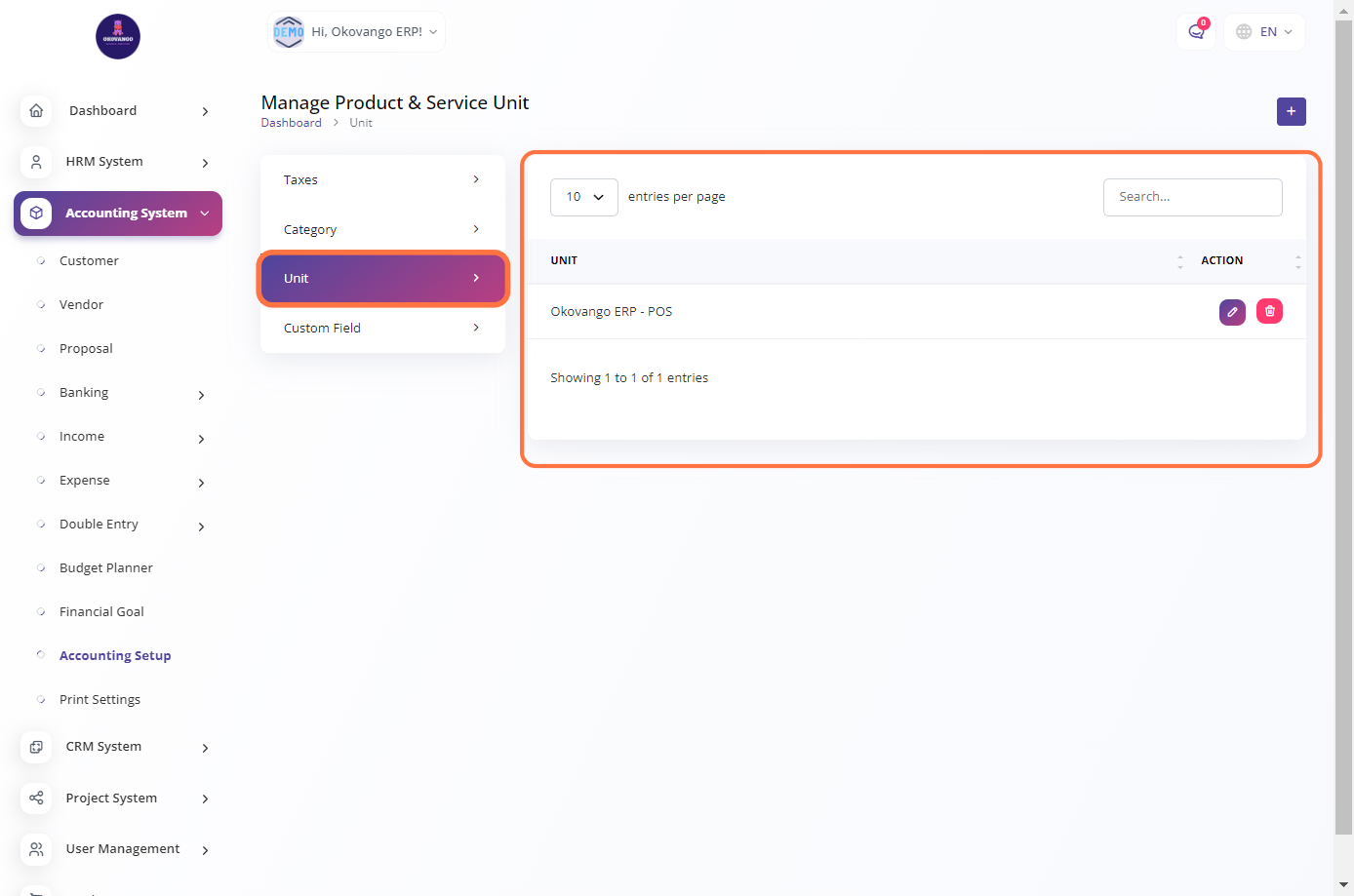Open the entries per page dropdown
This screenshot has width=1354, height=896.
(x=584, y=197)
